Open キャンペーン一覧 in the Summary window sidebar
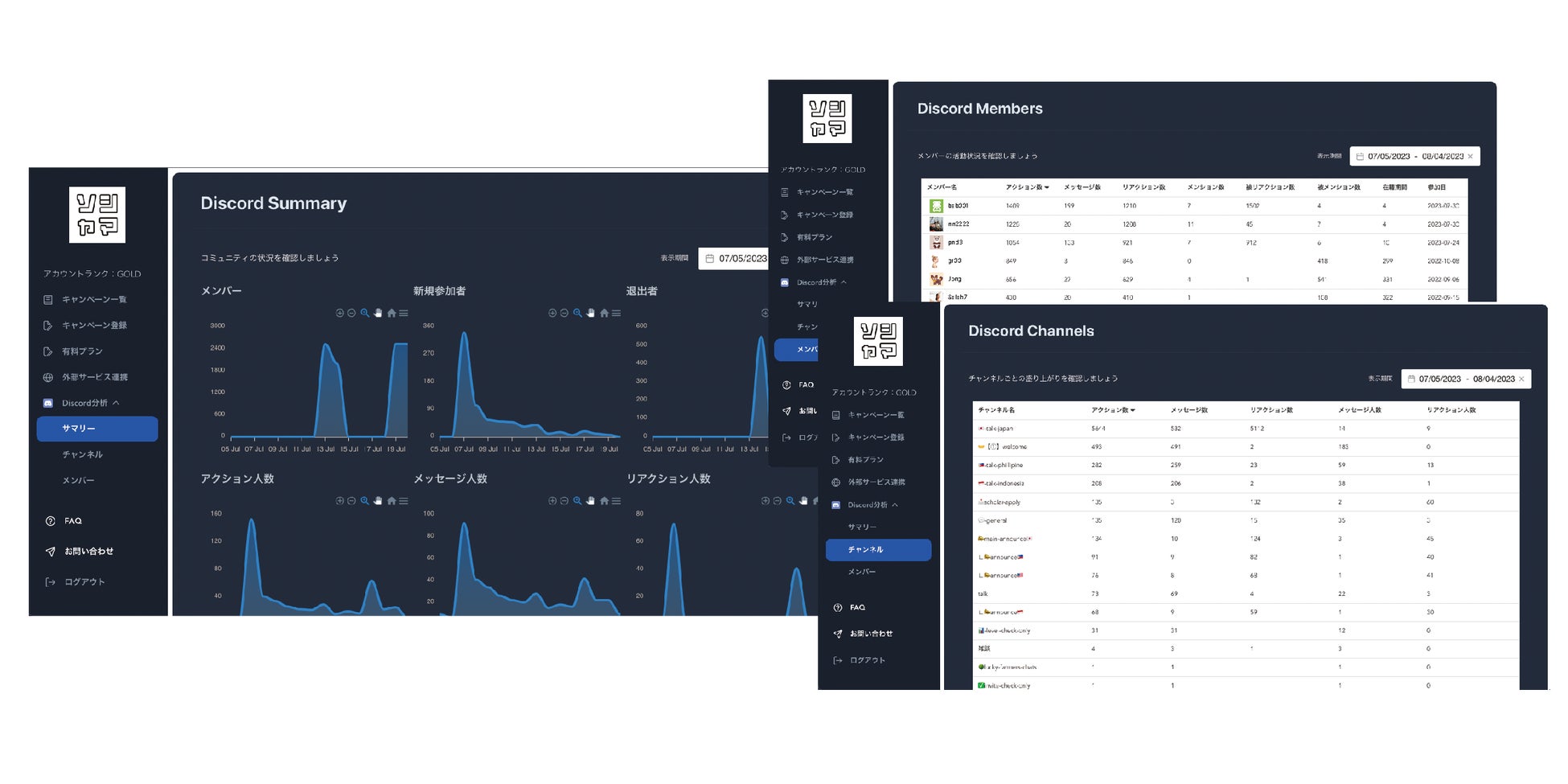Screen dimensions: 1568x784 point(94,299)
